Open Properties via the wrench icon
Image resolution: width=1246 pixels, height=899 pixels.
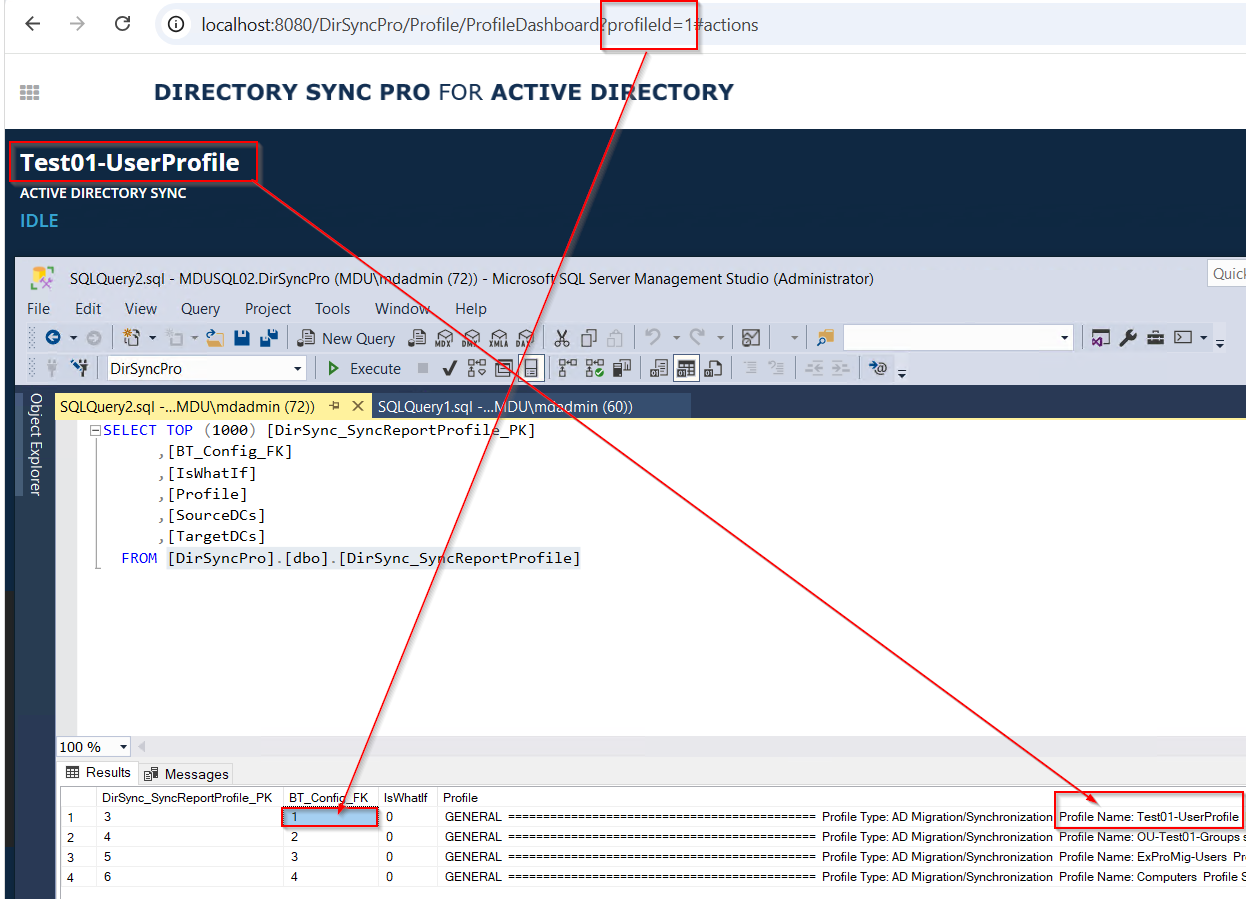(x=1128, y=338)
